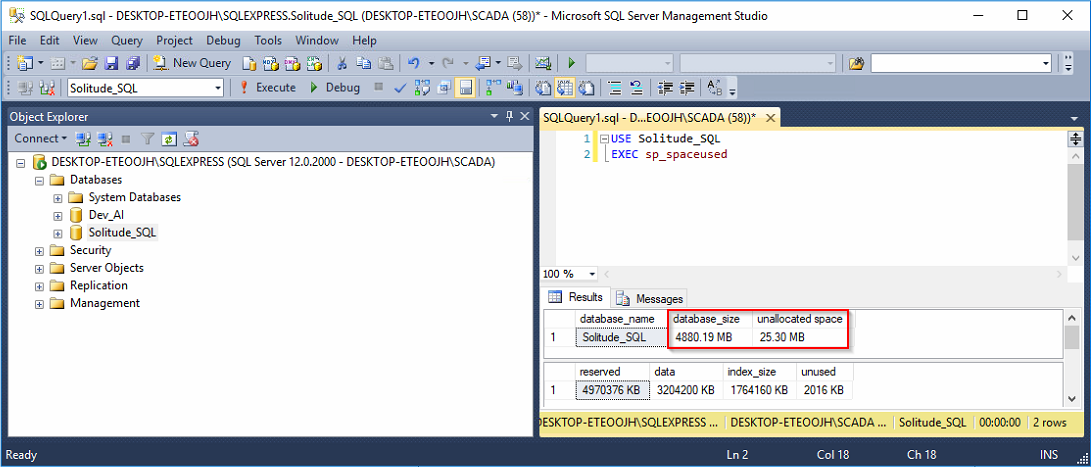Refresh the Object Explorer tree
This screenshot has width=1091, height=467.
(169, 139)
